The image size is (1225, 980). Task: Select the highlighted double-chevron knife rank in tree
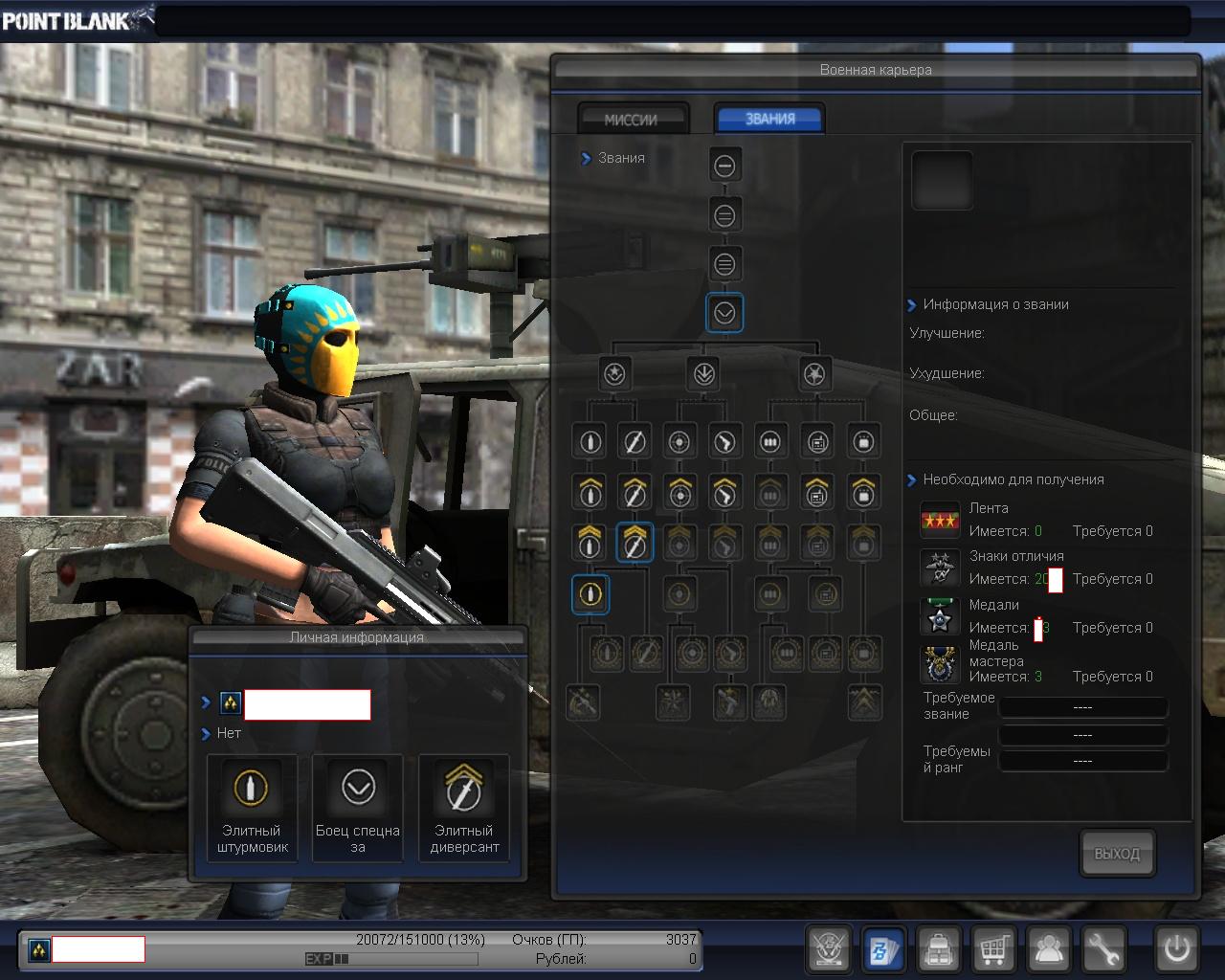(x=634, y=542)
